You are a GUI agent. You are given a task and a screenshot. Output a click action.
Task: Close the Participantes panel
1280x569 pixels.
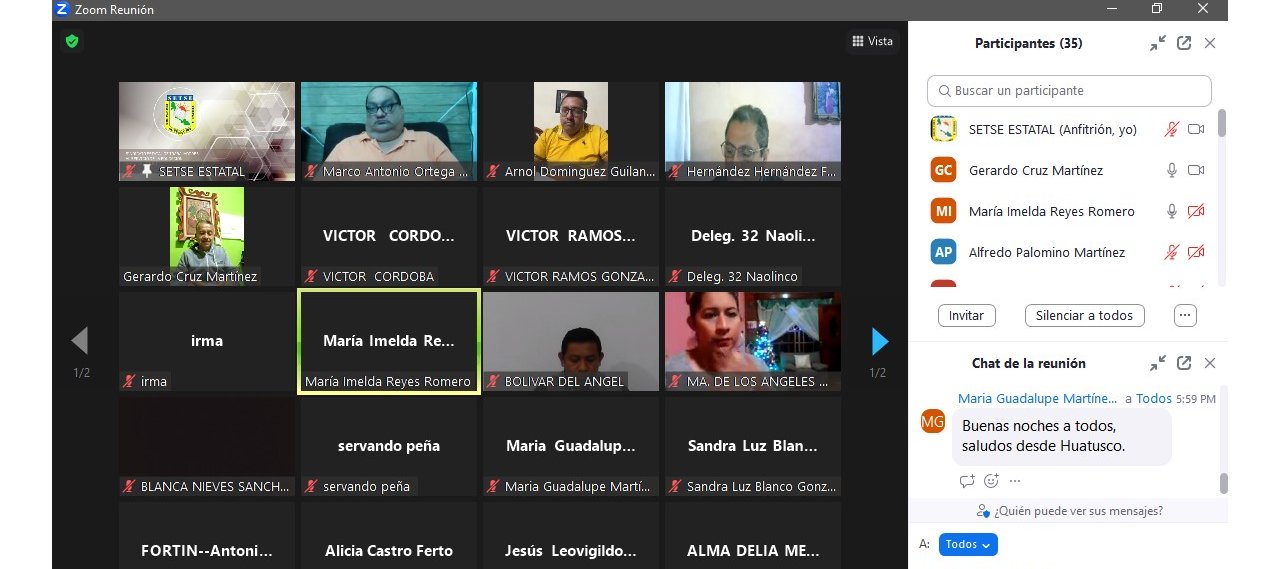pyautogui.click(x=1210, y=43)
